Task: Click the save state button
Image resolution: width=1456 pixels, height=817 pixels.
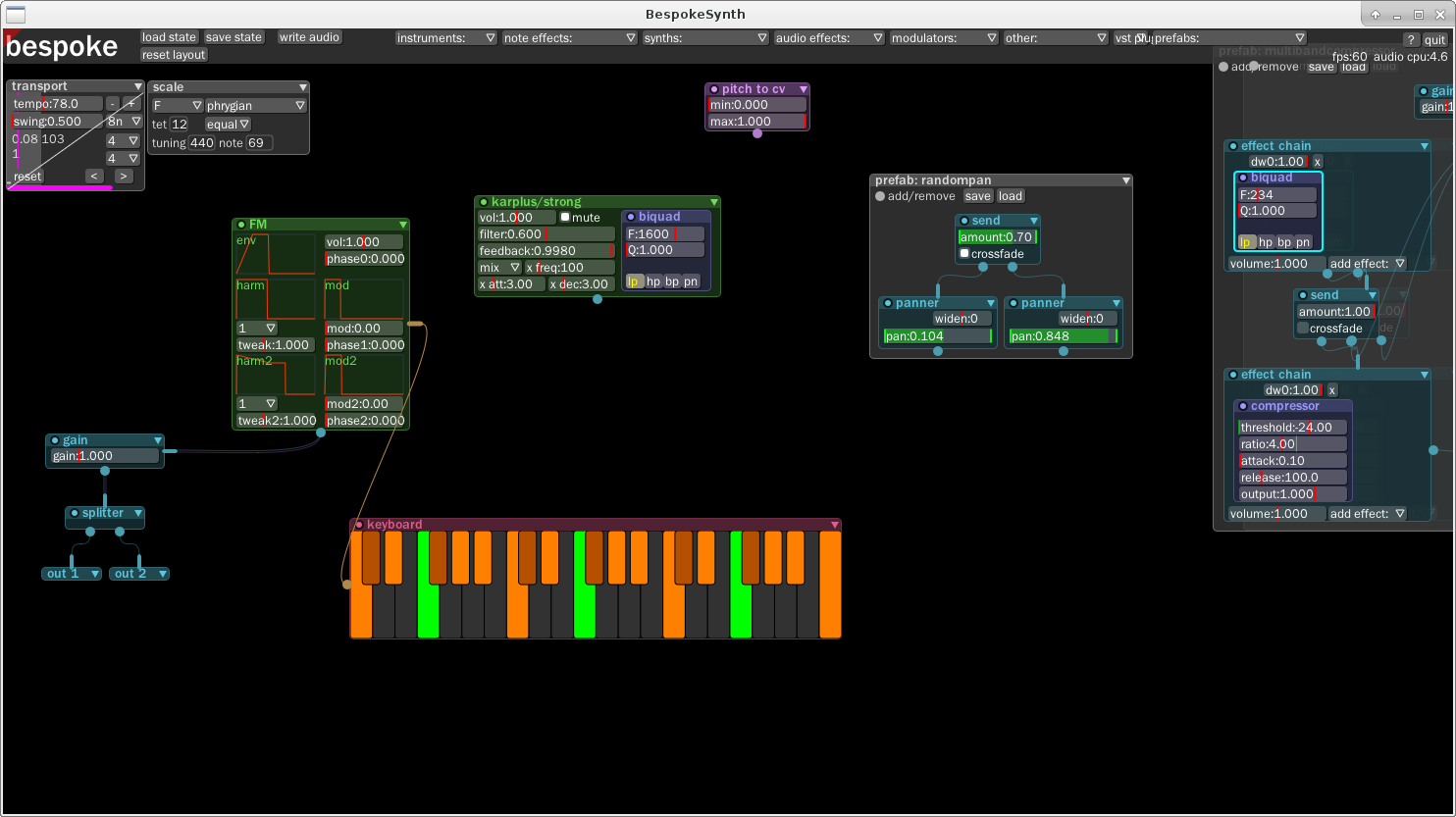Action: pos(234,36)
